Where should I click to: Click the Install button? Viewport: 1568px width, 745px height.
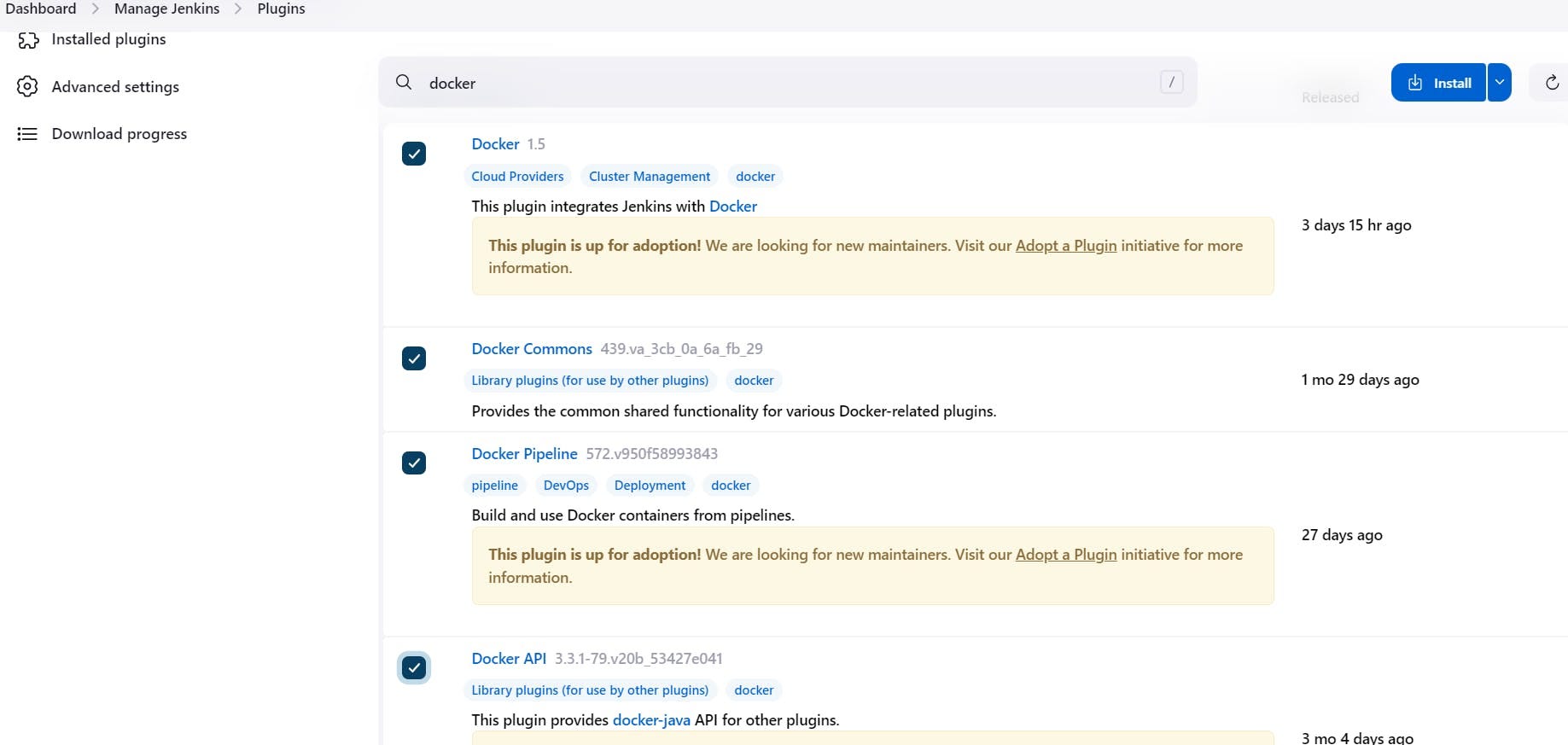pos(1438,83)
